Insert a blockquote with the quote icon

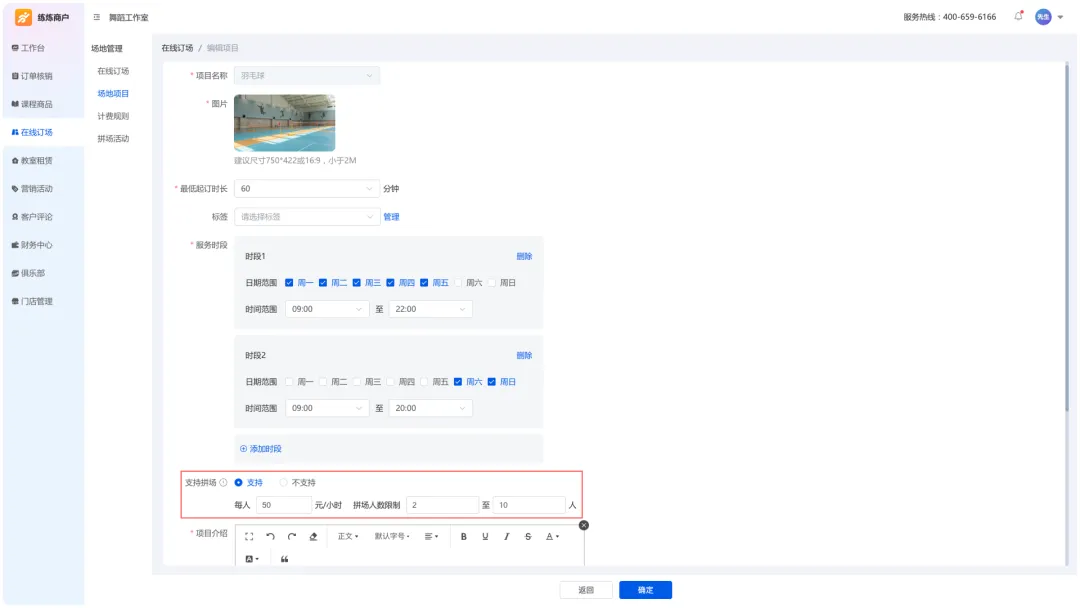285,559
